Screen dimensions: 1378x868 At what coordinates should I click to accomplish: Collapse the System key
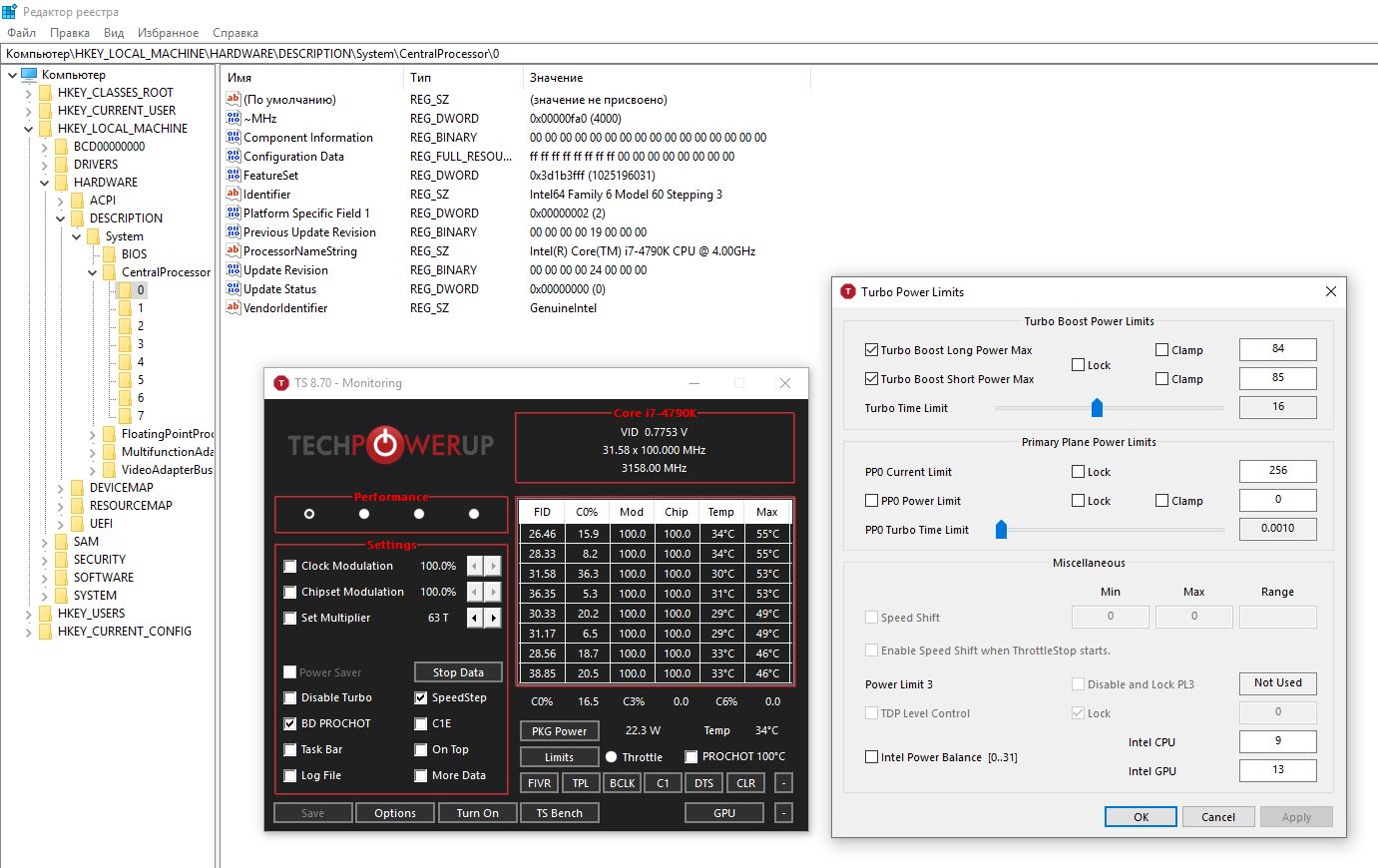coord(77,236)
